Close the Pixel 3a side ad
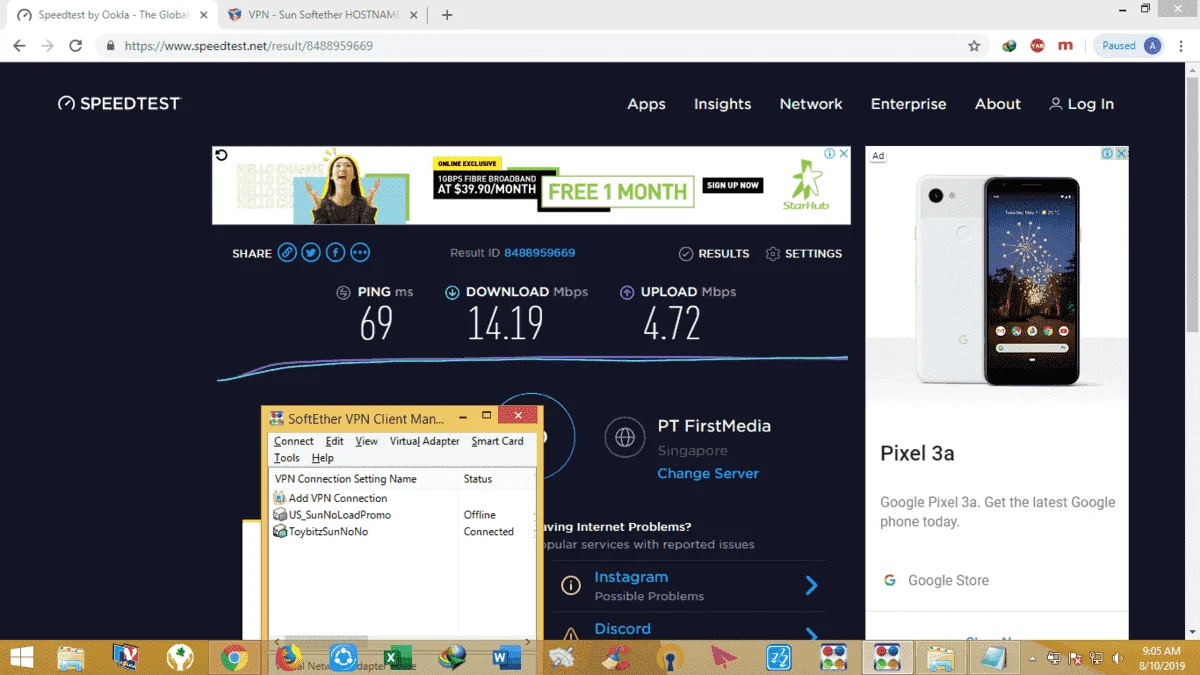The image size is (1200, 675). pos(1122,154)
